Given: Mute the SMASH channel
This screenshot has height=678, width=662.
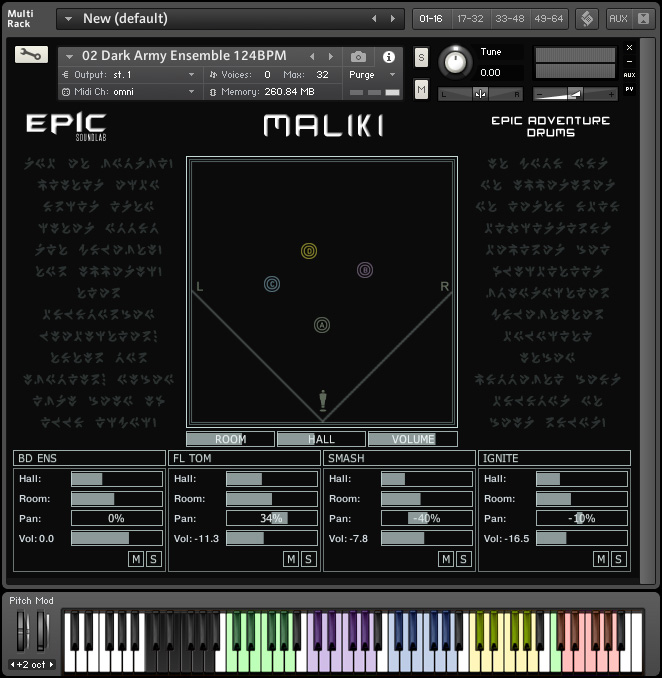Looking at the screenshot, I should click(446, 559).
